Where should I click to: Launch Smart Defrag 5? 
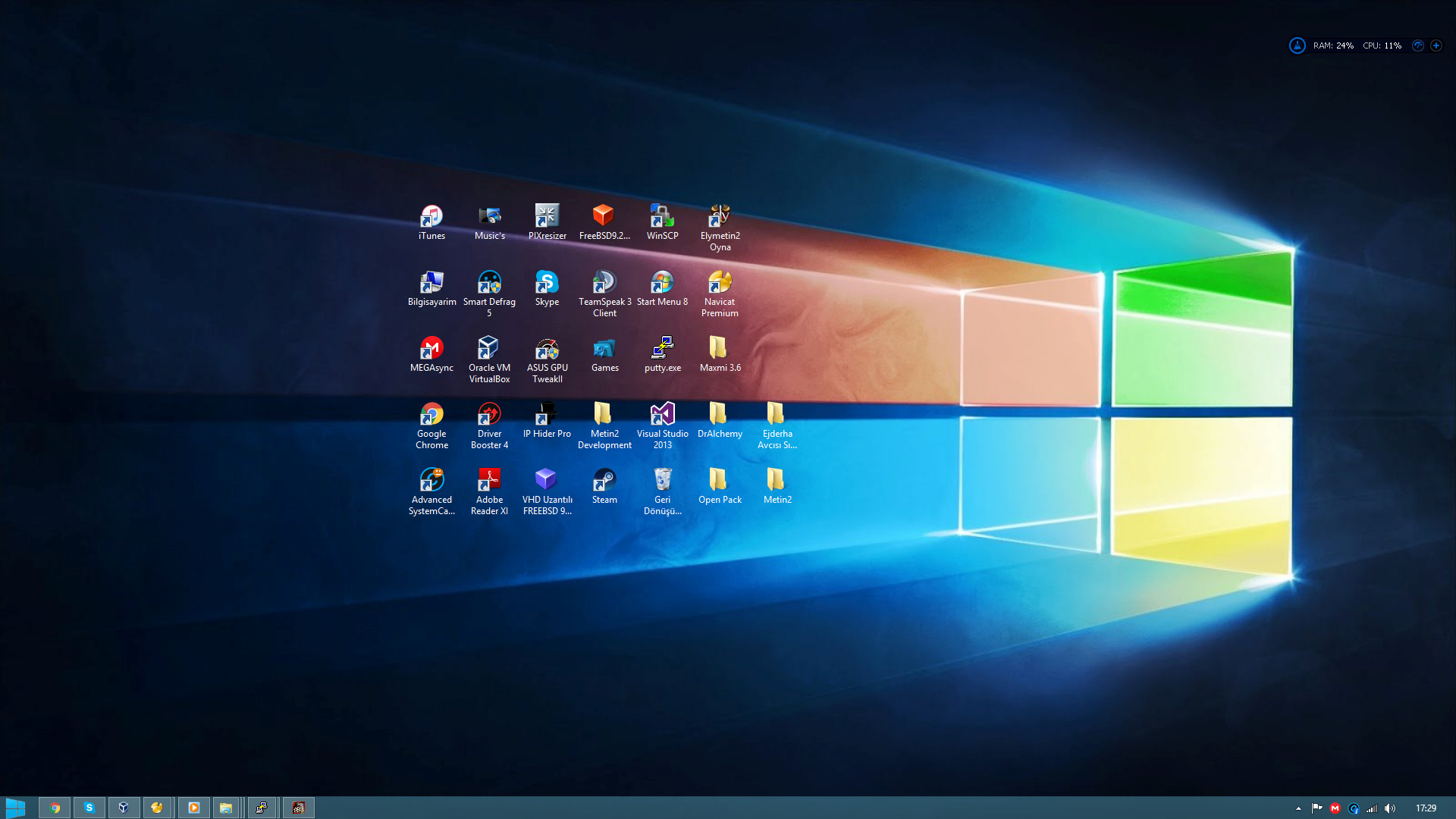click(x=489, y=293)
